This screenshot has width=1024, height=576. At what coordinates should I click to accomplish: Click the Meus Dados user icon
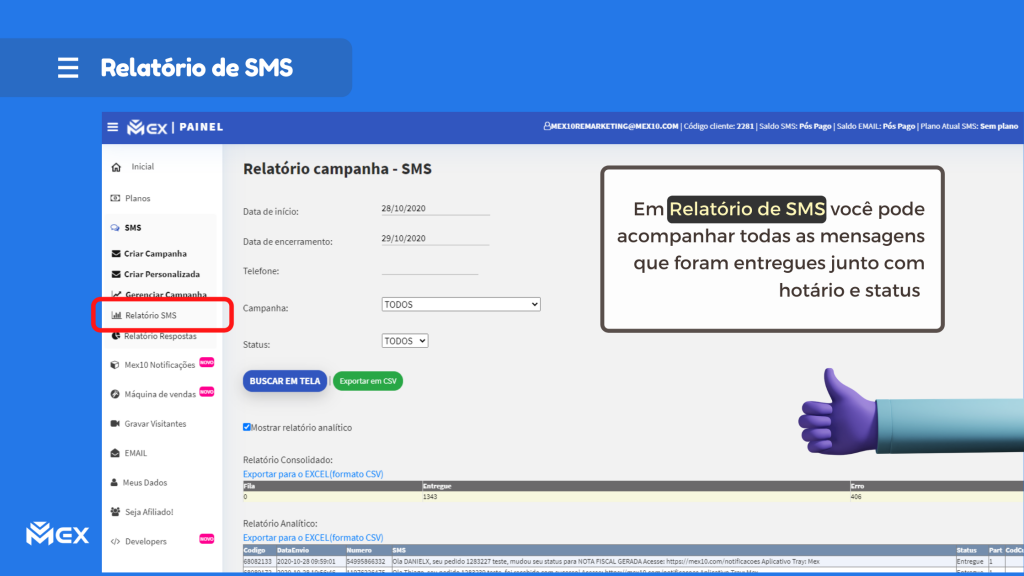coord(114,482)
